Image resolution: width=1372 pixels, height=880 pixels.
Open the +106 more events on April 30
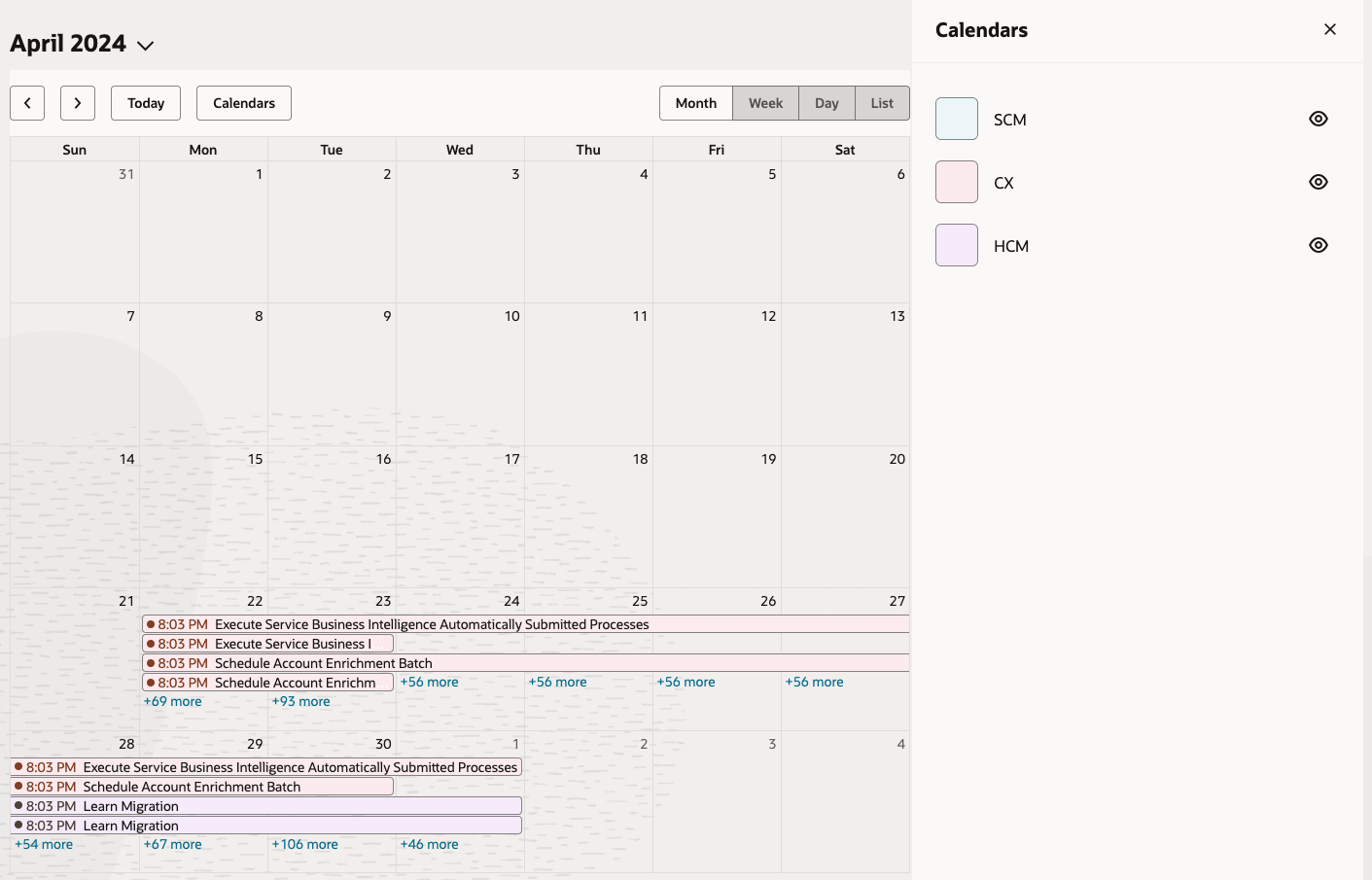[304, 844]
